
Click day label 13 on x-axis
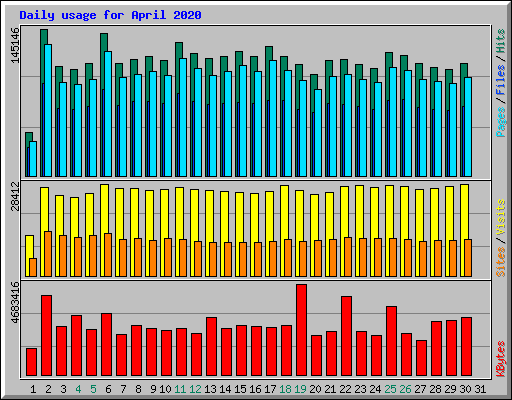coord(210,389)
